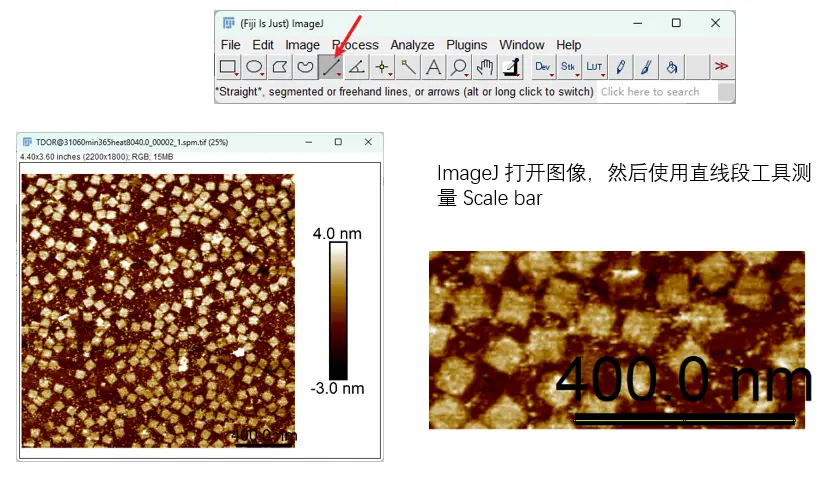This screenshot has width=817, height=477.
Task: Select the Pencil tool
Action: pyautogui.click(x=620, y=67)
